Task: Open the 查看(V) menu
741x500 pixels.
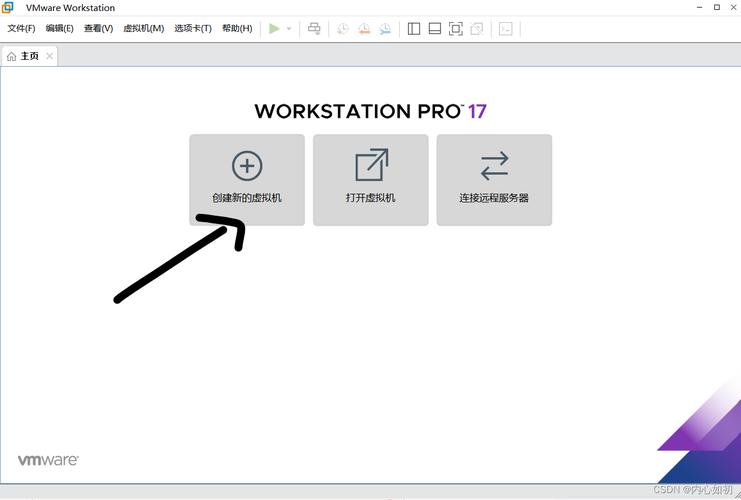Action: (98, 28)
